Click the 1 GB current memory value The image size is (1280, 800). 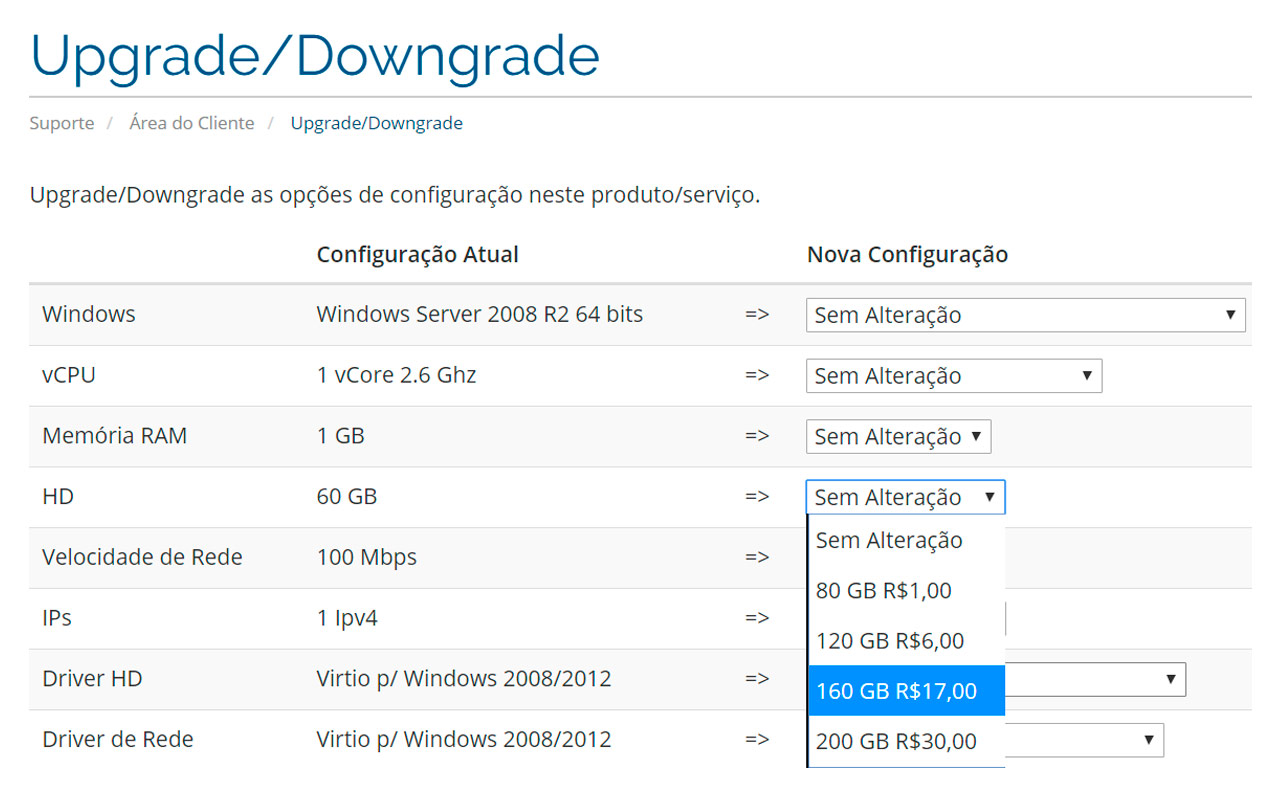click(341, 436)
